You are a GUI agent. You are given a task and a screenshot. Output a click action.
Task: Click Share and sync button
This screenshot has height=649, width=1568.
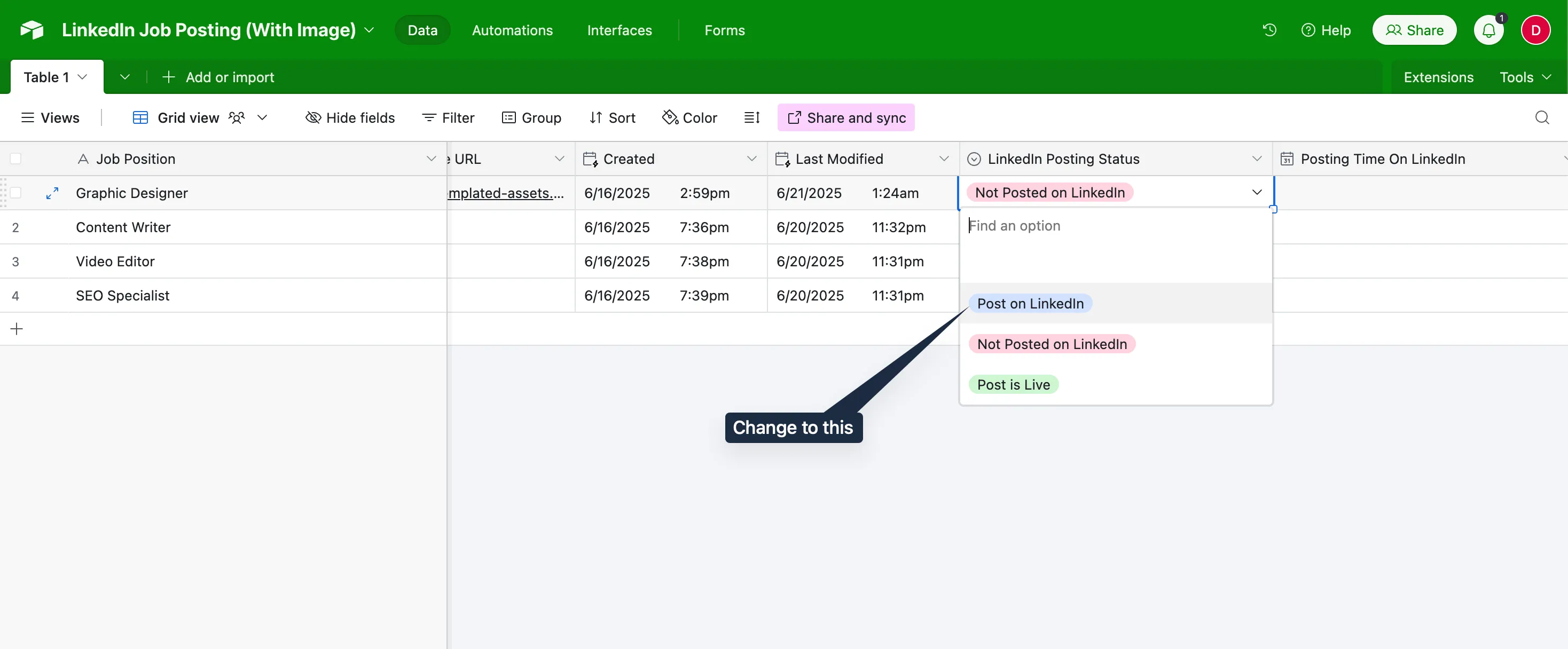(846, 117)
